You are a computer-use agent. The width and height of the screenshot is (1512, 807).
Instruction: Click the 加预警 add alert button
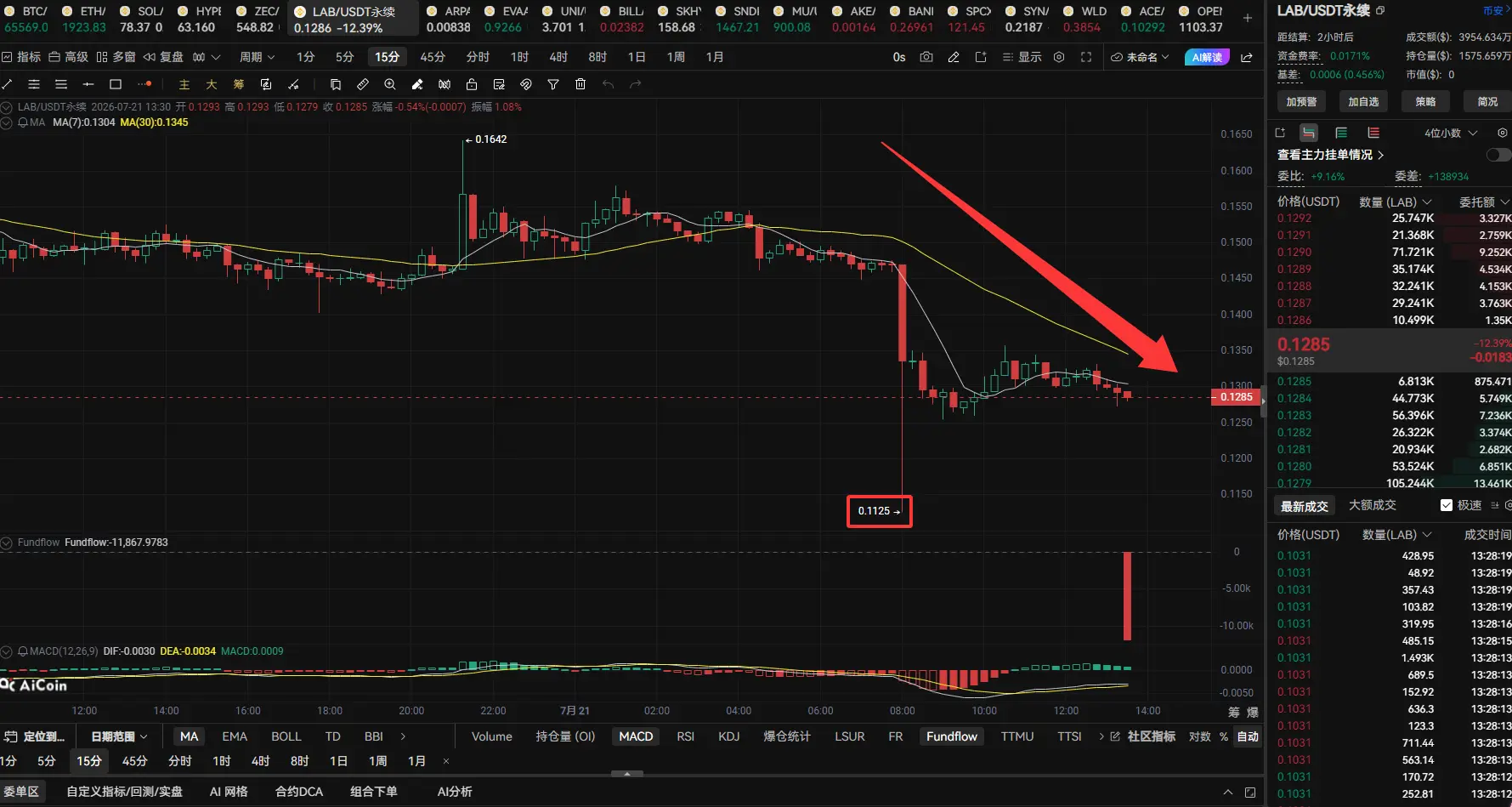pyautogui.click(x=1301, y=101)
